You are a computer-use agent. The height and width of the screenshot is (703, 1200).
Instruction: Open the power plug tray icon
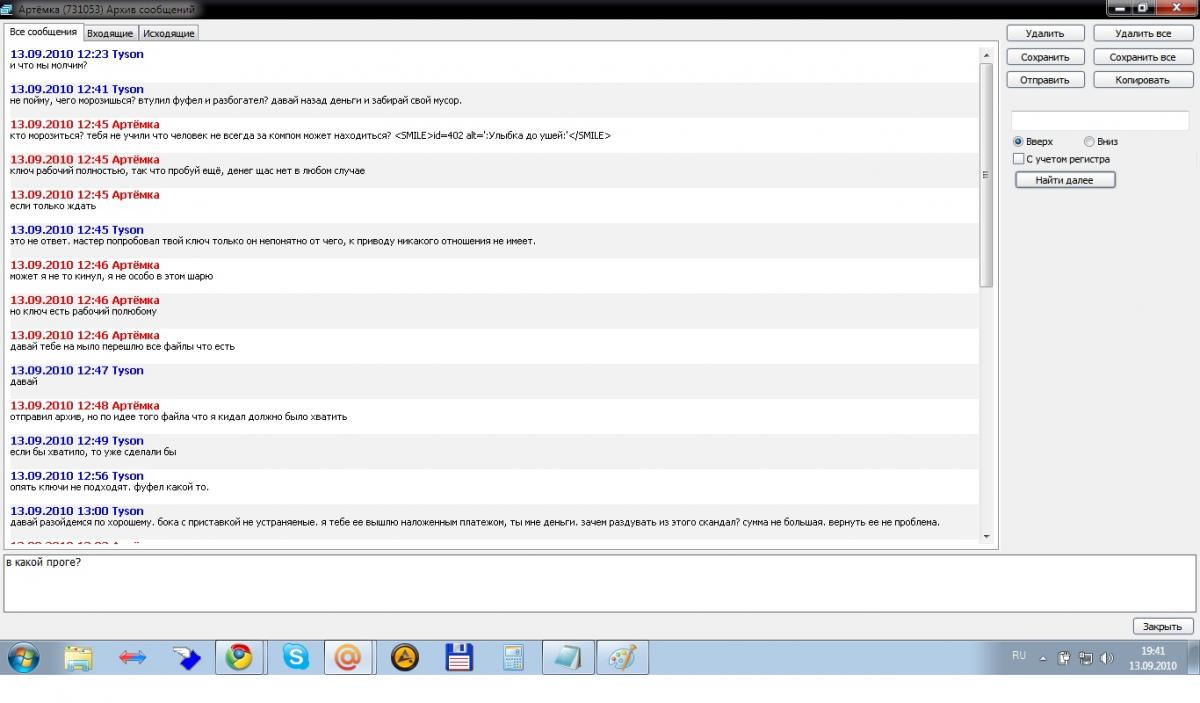click(1064, 658)
